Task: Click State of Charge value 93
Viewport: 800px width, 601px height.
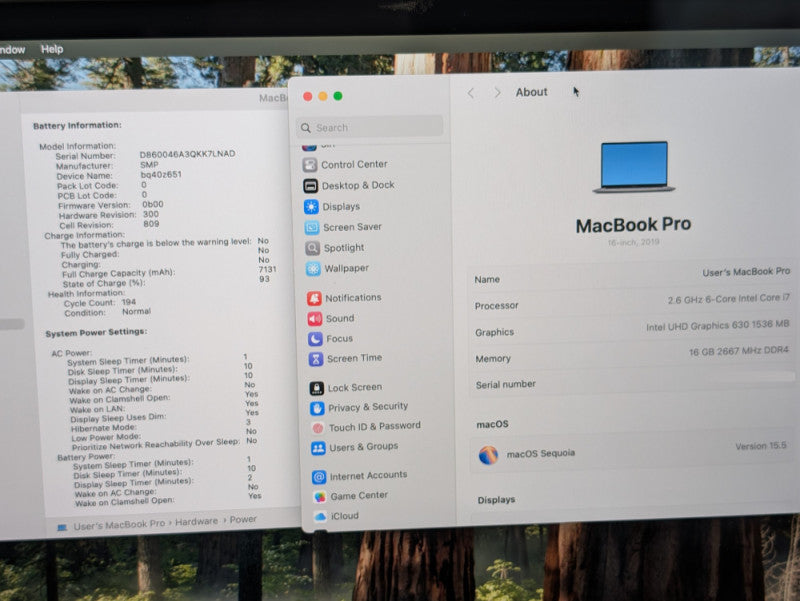Action: tap(264, 279)
